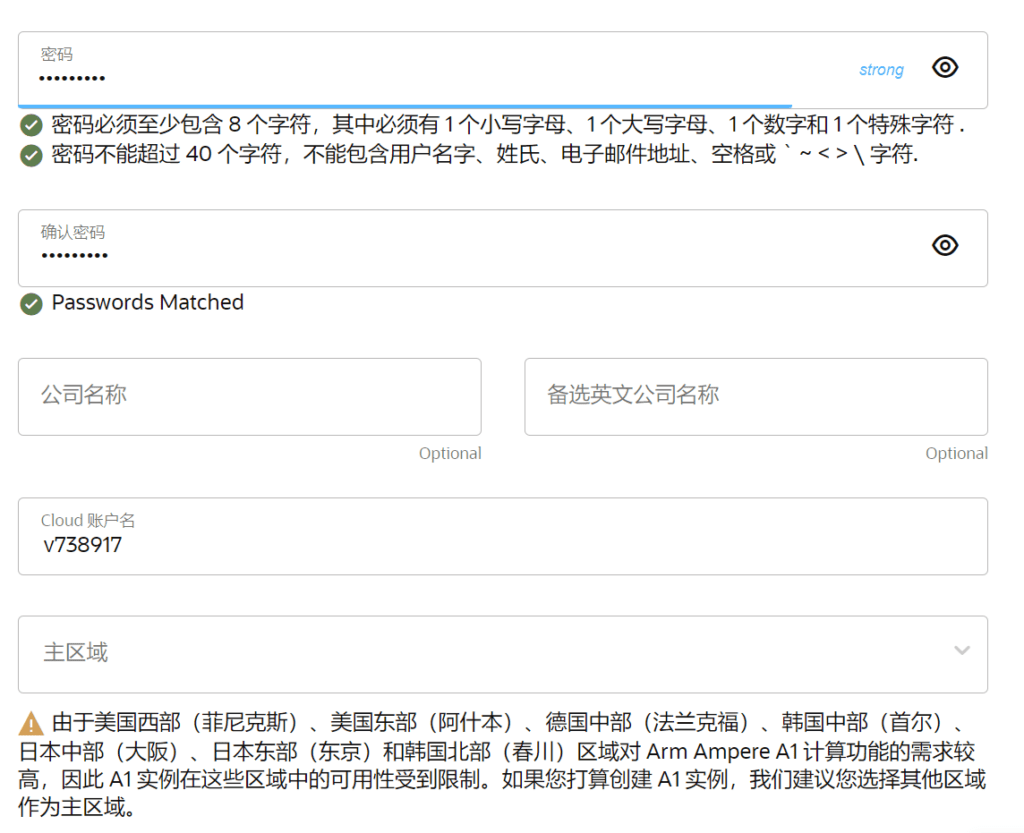Click green checkmark beside 8-character password rule

[x=31, y=125]
